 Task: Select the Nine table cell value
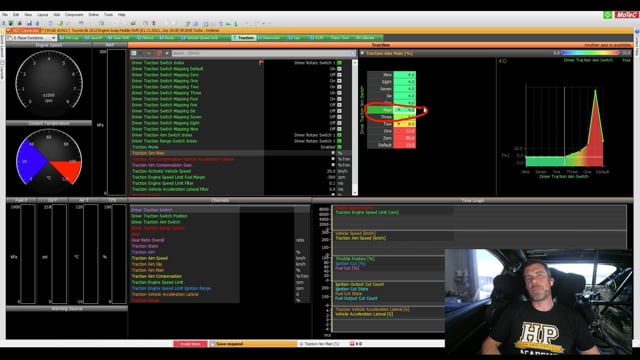click(x=404, y=75)
